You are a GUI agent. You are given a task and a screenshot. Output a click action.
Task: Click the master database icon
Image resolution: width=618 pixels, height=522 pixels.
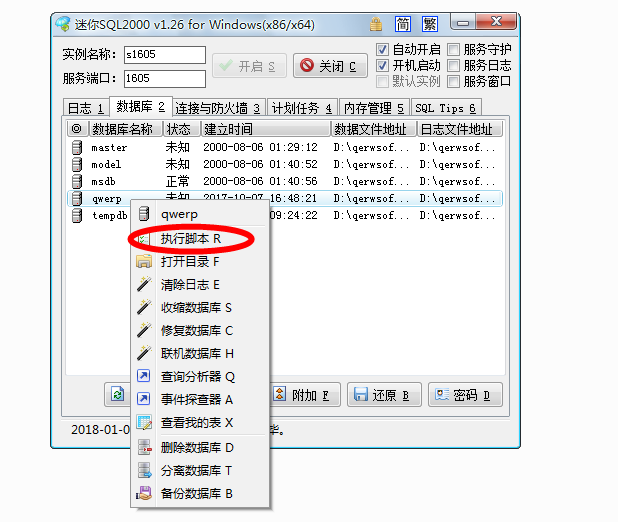click(77, 147)
